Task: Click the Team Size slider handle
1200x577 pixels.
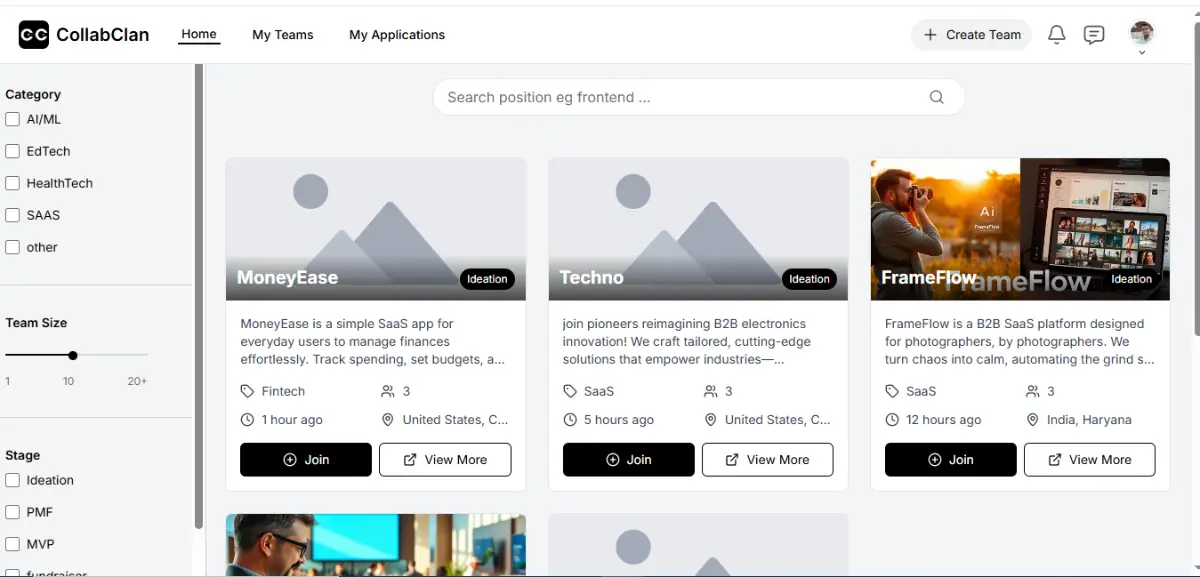Action: coord(73,355)
